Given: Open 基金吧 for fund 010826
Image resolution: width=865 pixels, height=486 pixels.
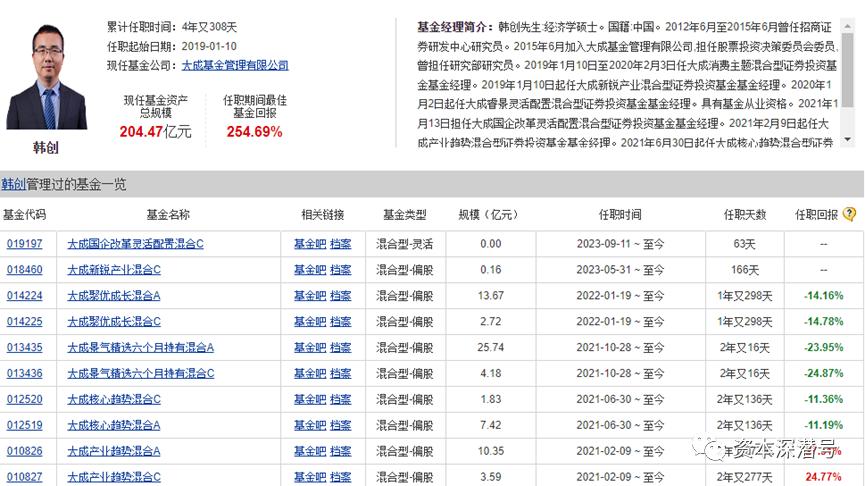Looking at the screenshot, I should pos(309,451).
